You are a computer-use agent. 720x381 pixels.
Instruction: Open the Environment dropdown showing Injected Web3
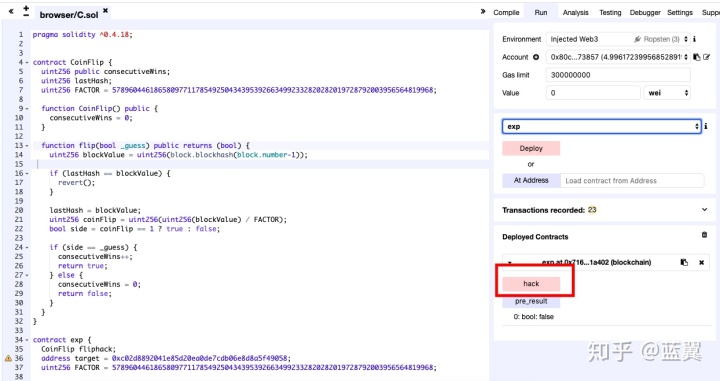click(618, 39)
